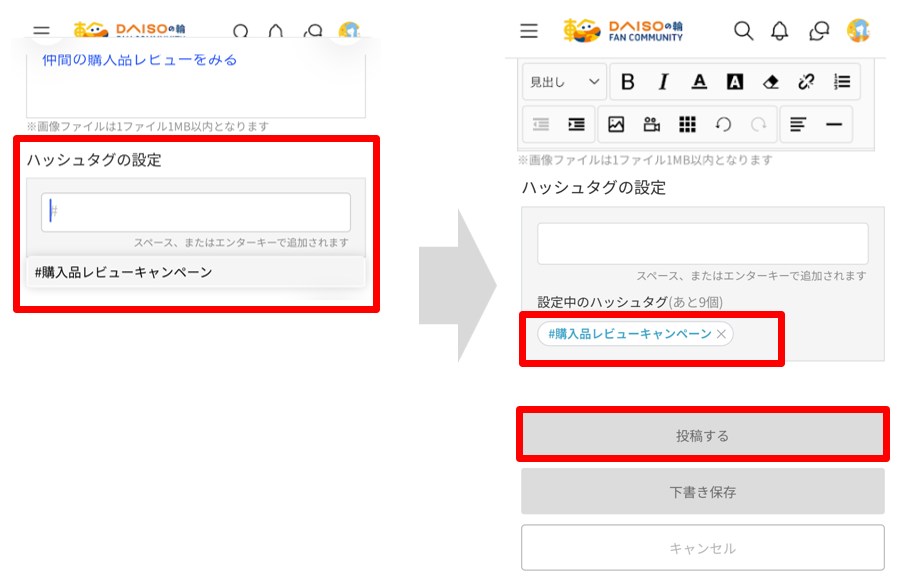Click the notification bell in right header
This screenshot has width=897, height=579.
click(780, 31)
